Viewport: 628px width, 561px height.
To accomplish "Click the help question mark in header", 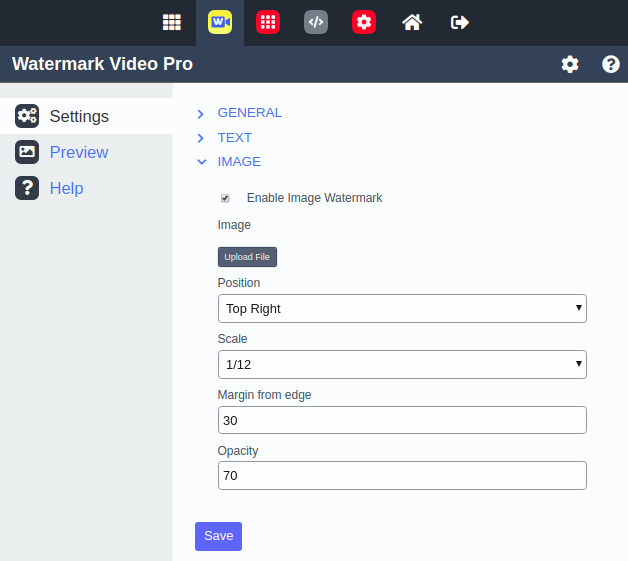I will click(x=611, y=64).
